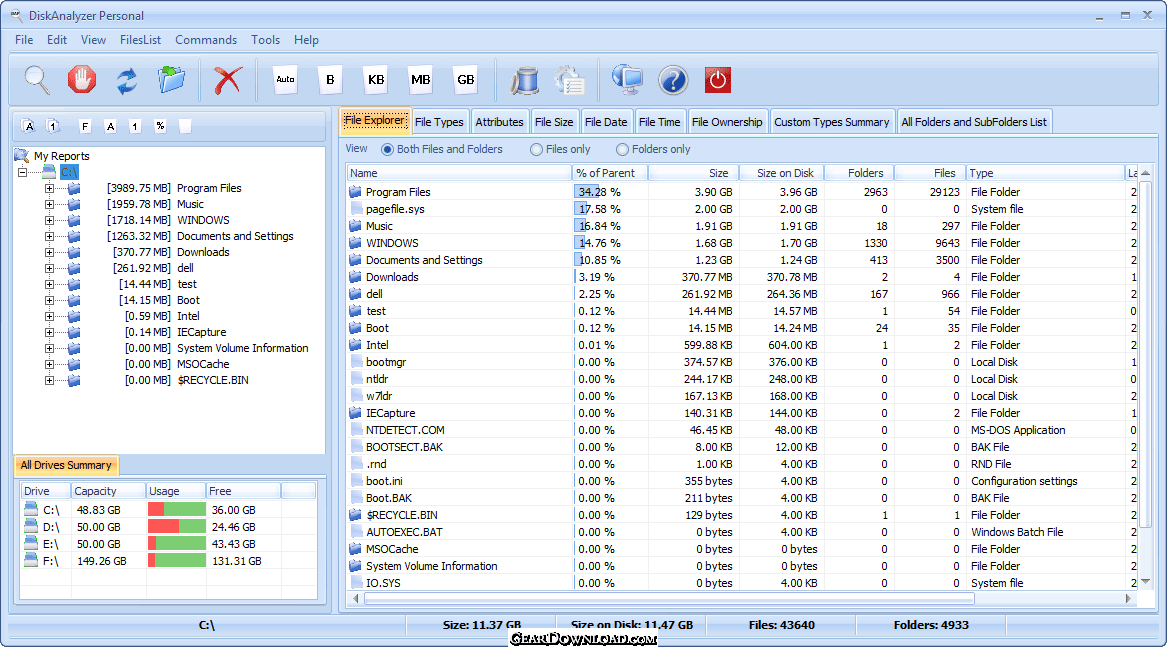Click the C:\ drive usage bar
Viewport: 1167px width, 647px height.
(176, 510)
